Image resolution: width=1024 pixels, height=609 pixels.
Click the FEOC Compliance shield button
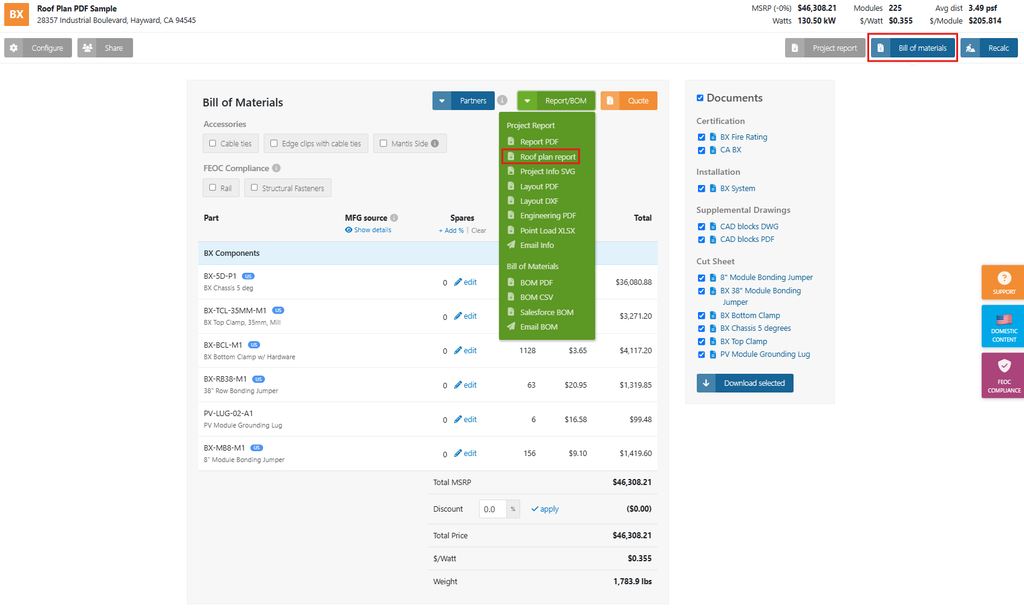[x=1003, y=375]
